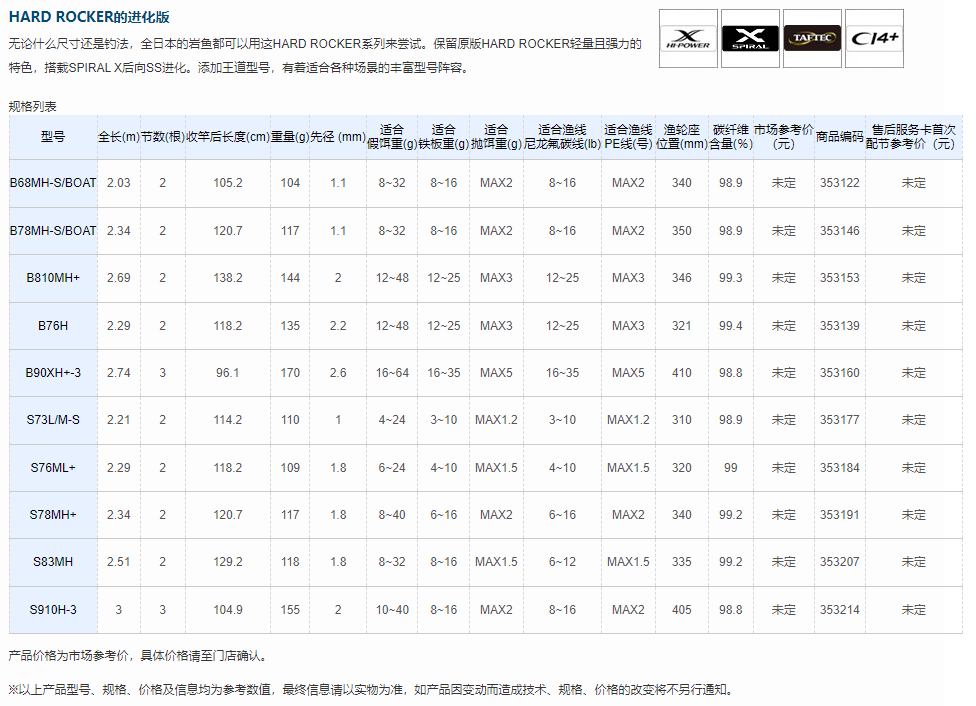Click the 适合渔线尼龙氟碳线(lb) column header
976x706 pixels.
point(562,137)
